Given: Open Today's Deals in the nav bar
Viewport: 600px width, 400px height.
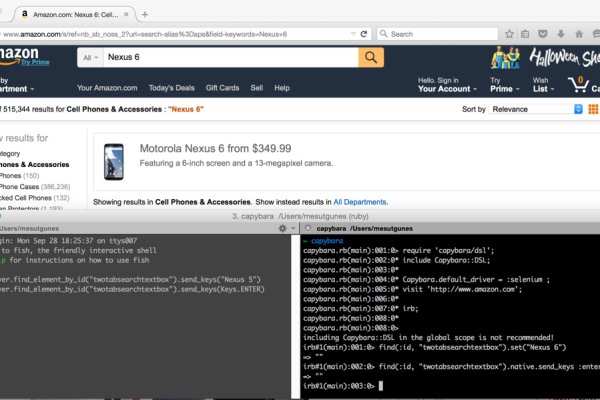Looking at the screenshot, I should pos(172,88).
